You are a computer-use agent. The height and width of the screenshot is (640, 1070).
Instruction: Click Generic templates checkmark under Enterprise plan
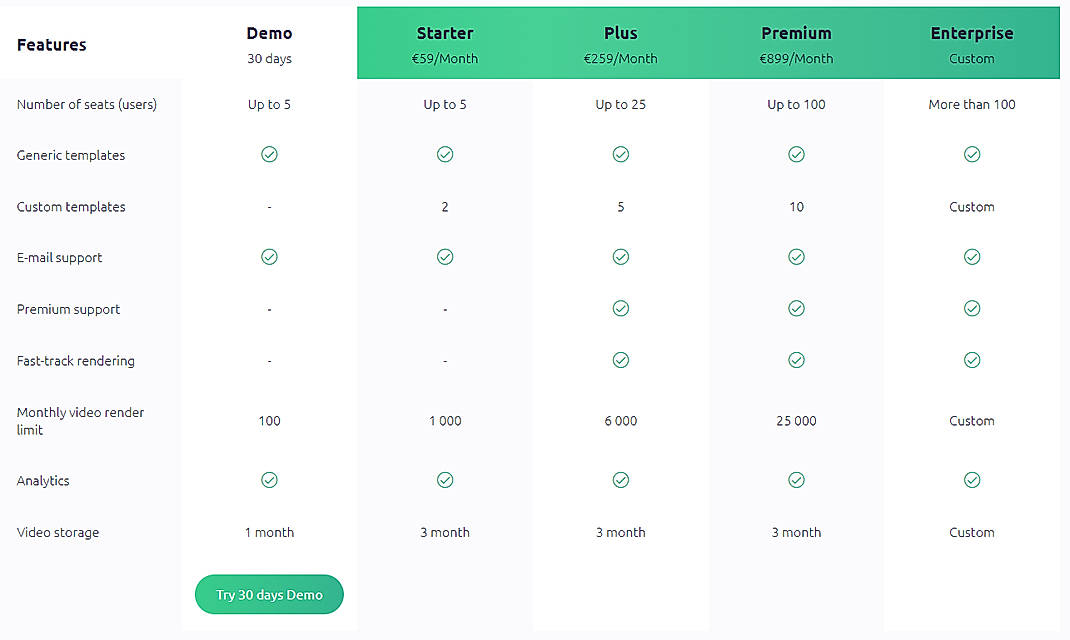[x=972, y=154]
